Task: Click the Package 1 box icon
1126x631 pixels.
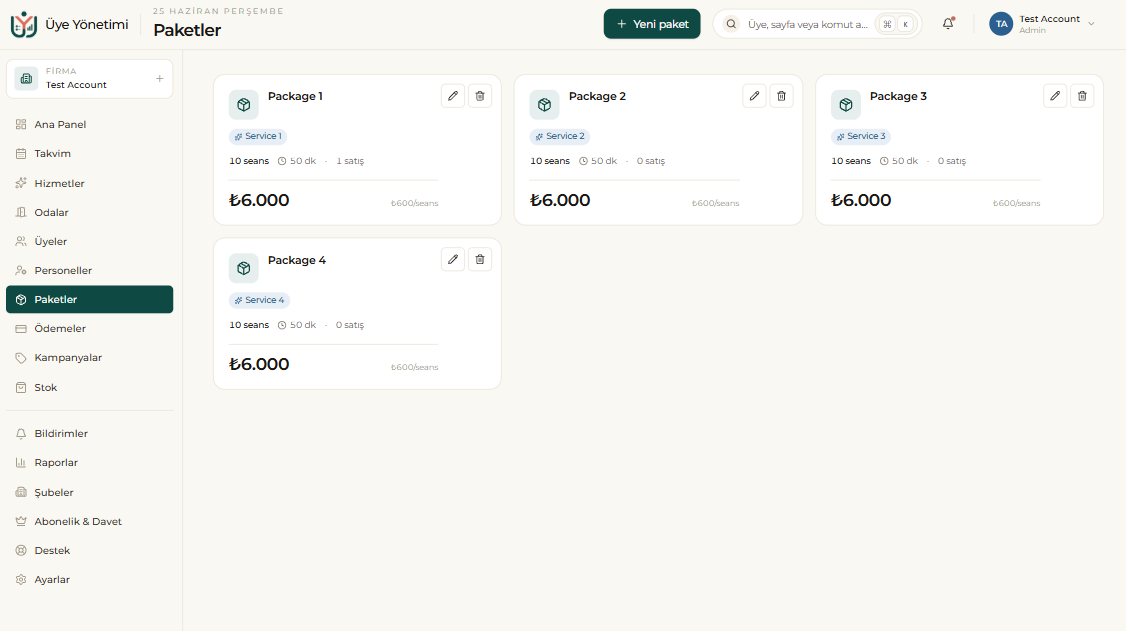Action: point(243,104)
